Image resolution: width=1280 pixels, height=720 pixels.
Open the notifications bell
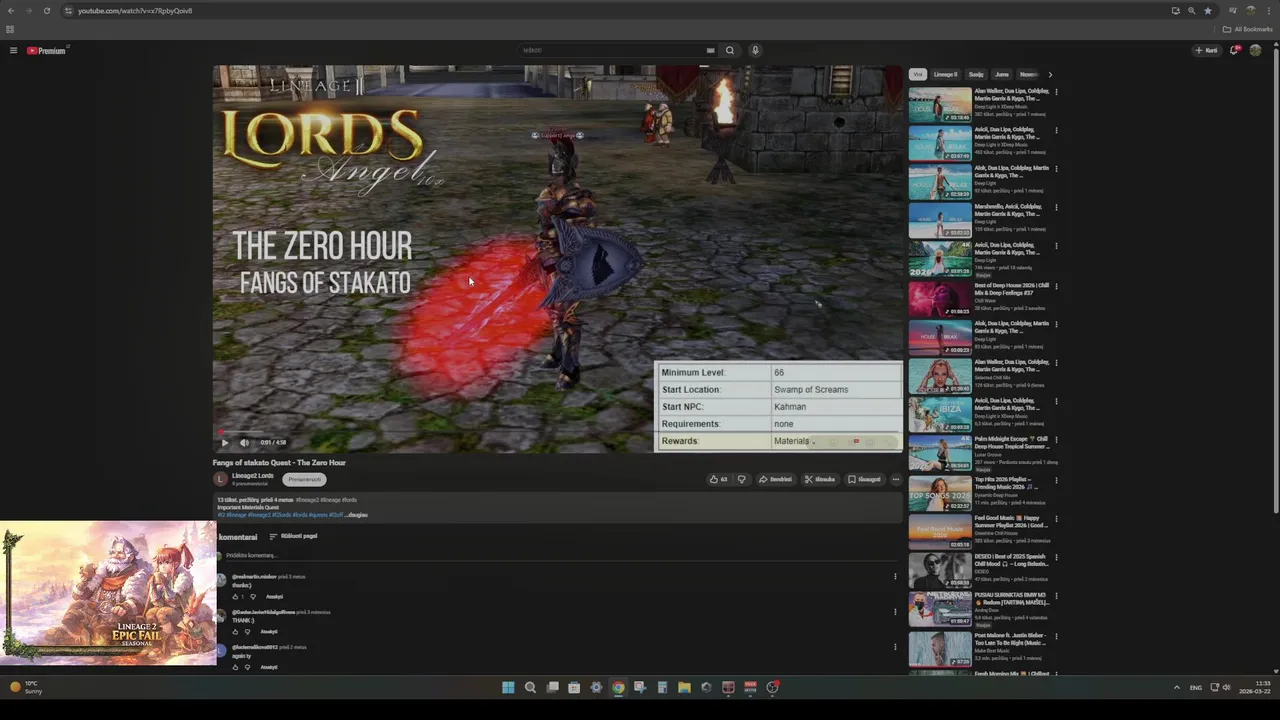(x=1235, y=50)
